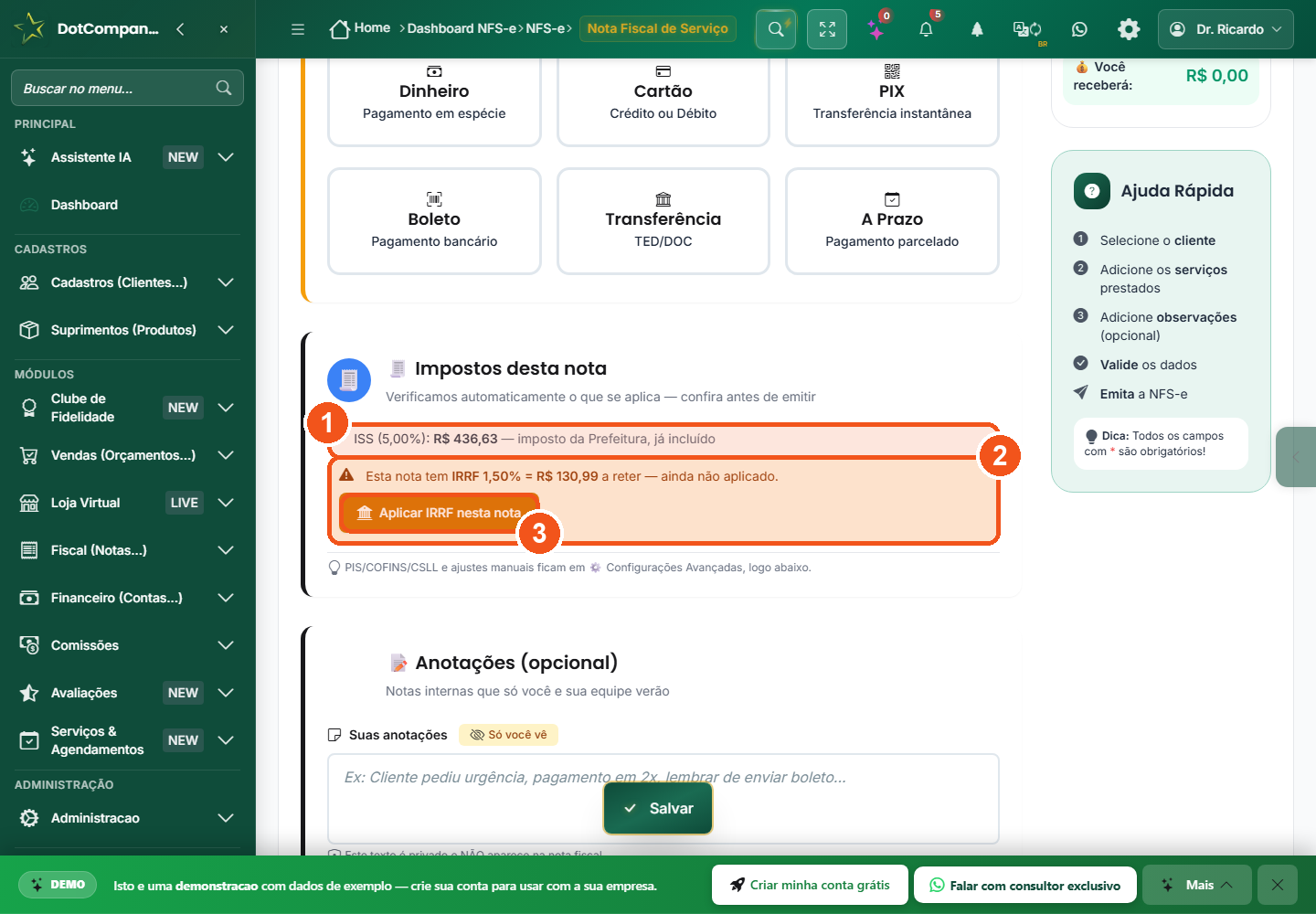The width and height of the screenshot is (1316, 914).
Task: Click Configurações Avançadas gear icon
Action: pos(596,568)
